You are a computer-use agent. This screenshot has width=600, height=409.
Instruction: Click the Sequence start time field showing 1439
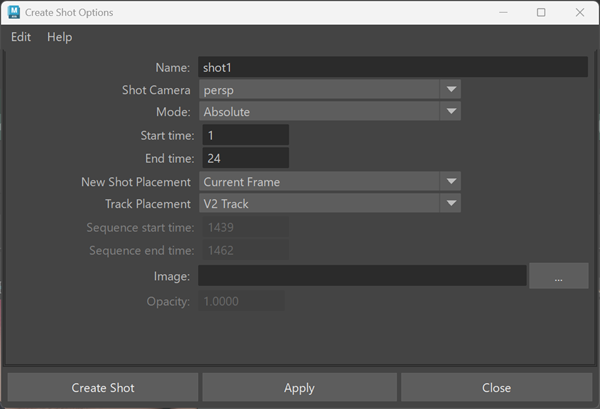tap(246, 227)
